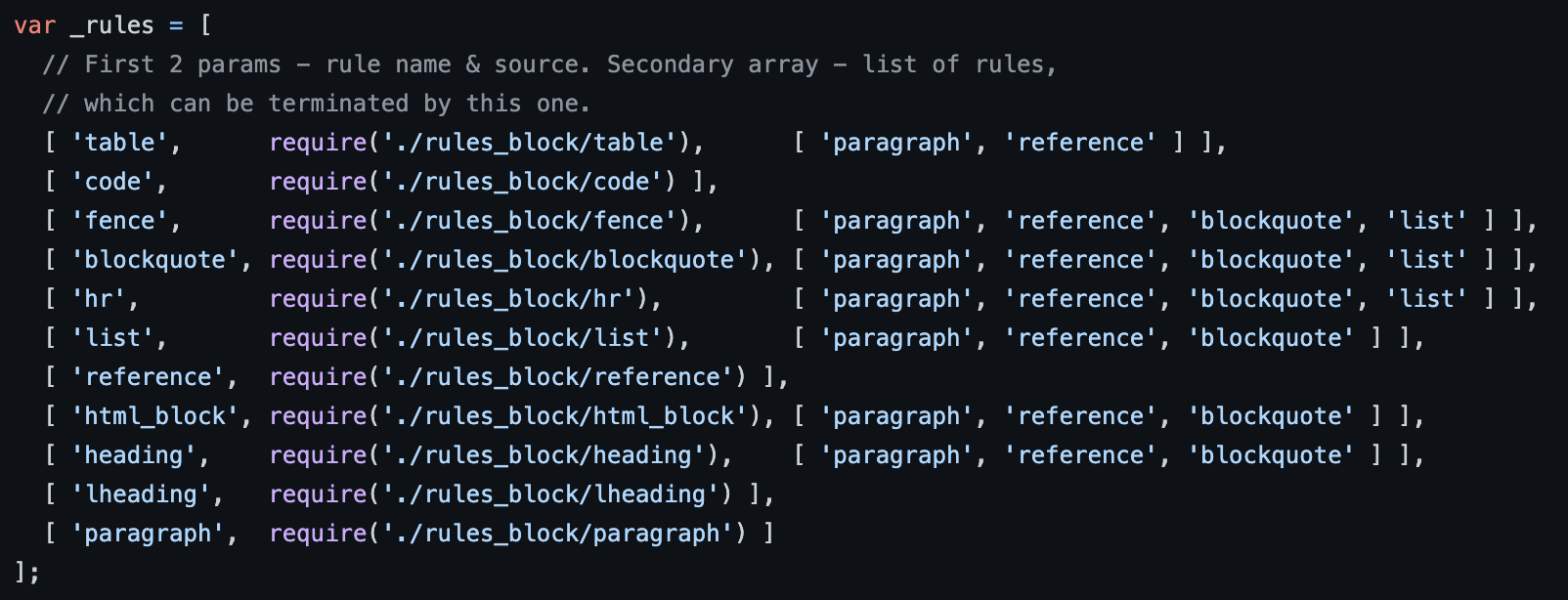
Task: Click 'reference' in the table line's array
Action: 1081,143
